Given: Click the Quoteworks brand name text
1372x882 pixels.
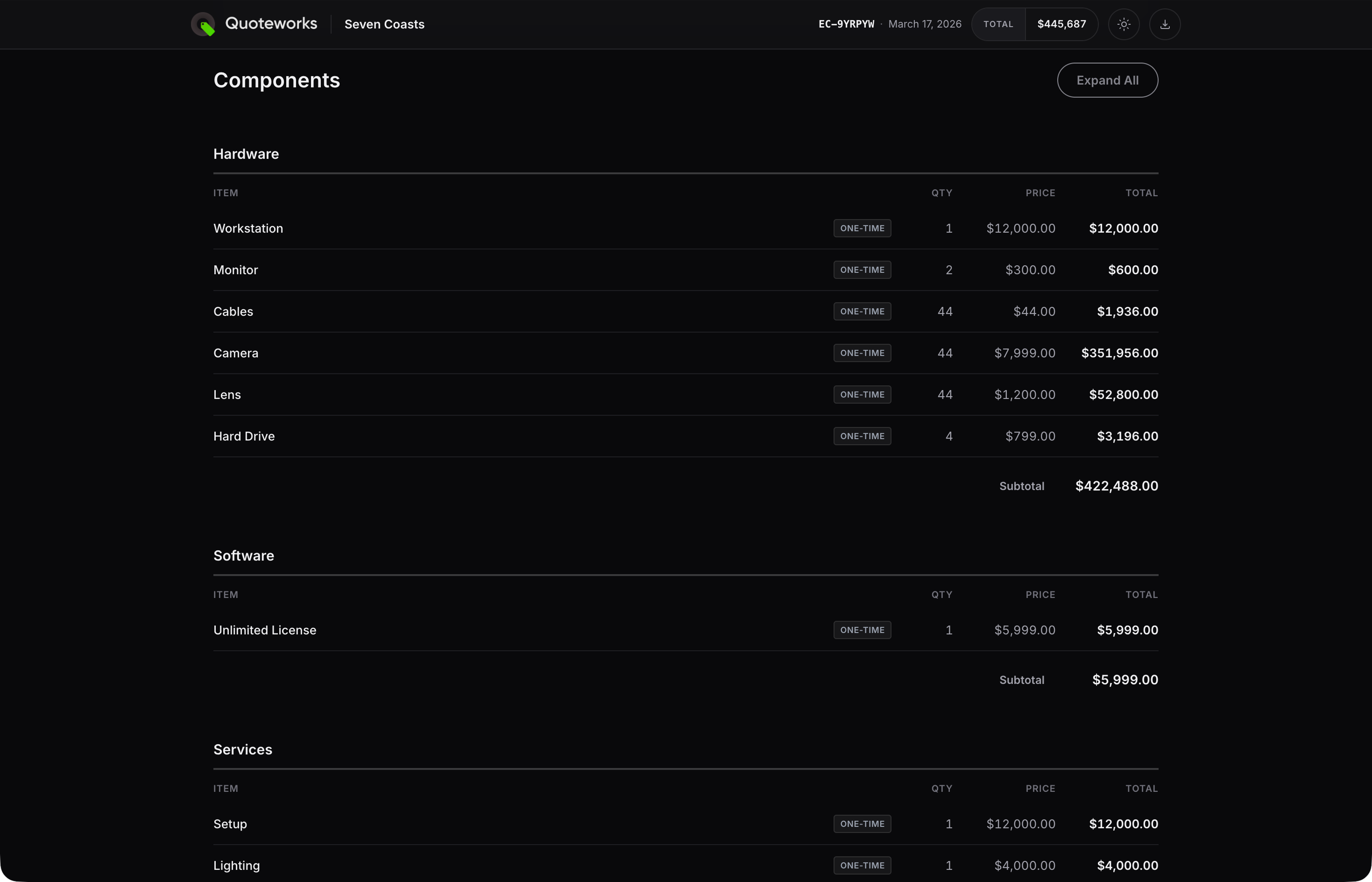Looking at the screenshot, I should 271,23.
